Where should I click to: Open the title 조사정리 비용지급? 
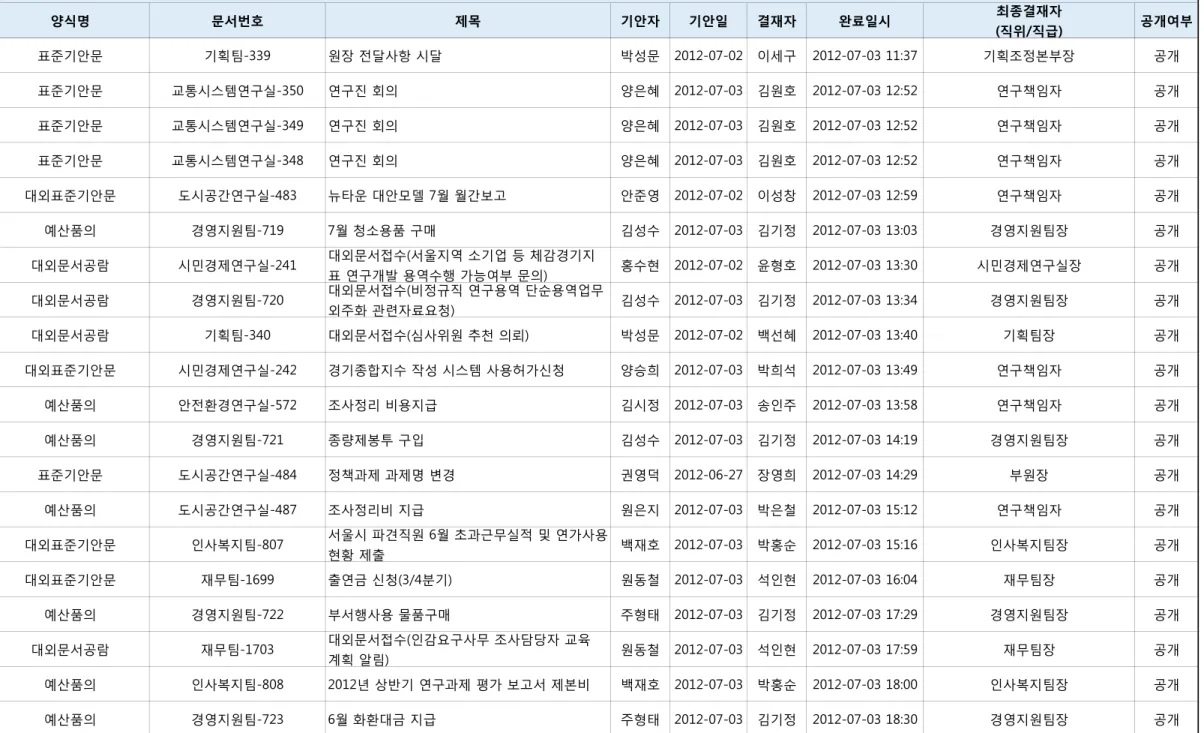point(382,406)
